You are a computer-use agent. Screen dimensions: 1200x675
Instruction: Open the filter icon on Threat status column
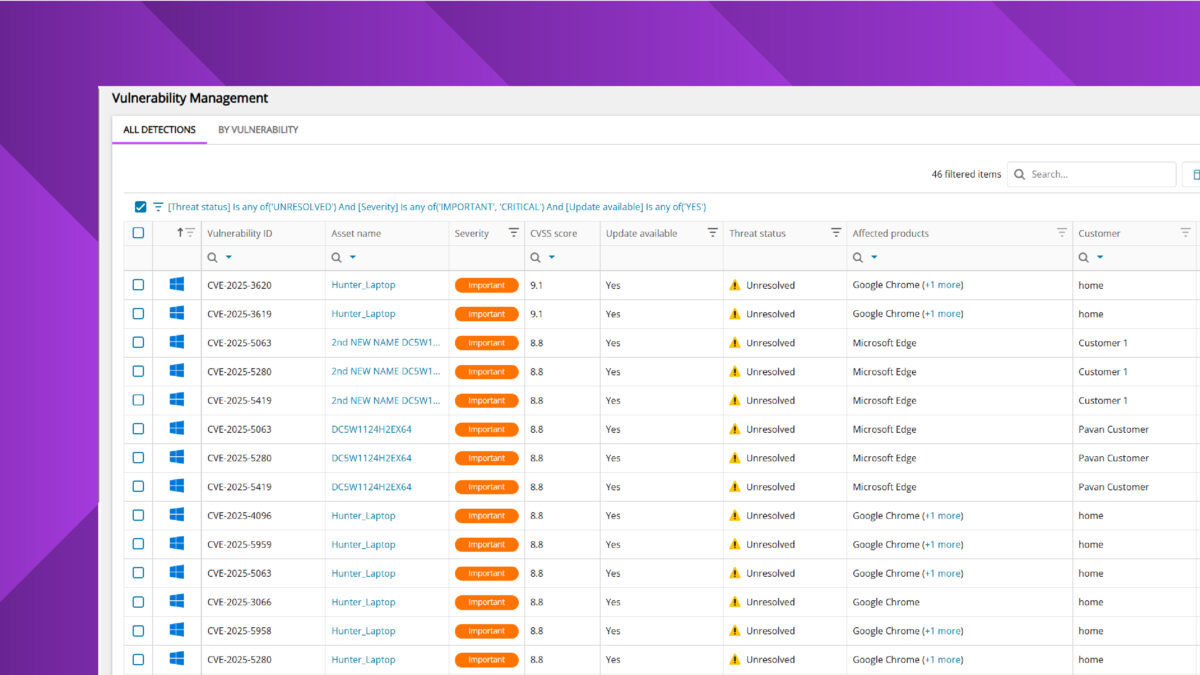click(x=836, y=232)
